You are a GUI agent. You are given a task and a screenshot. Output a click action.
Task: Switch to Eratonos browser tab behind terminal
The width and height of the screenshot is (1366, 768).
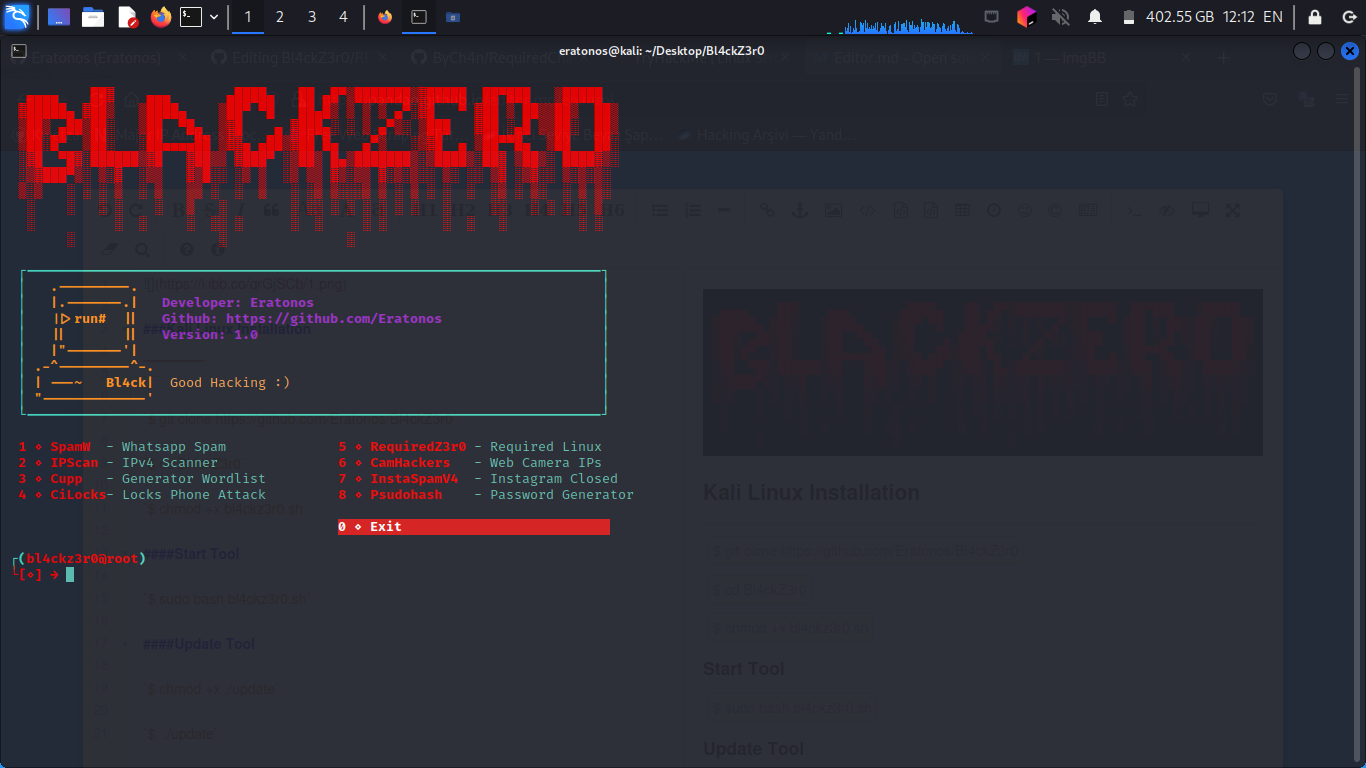coord(97,58)
